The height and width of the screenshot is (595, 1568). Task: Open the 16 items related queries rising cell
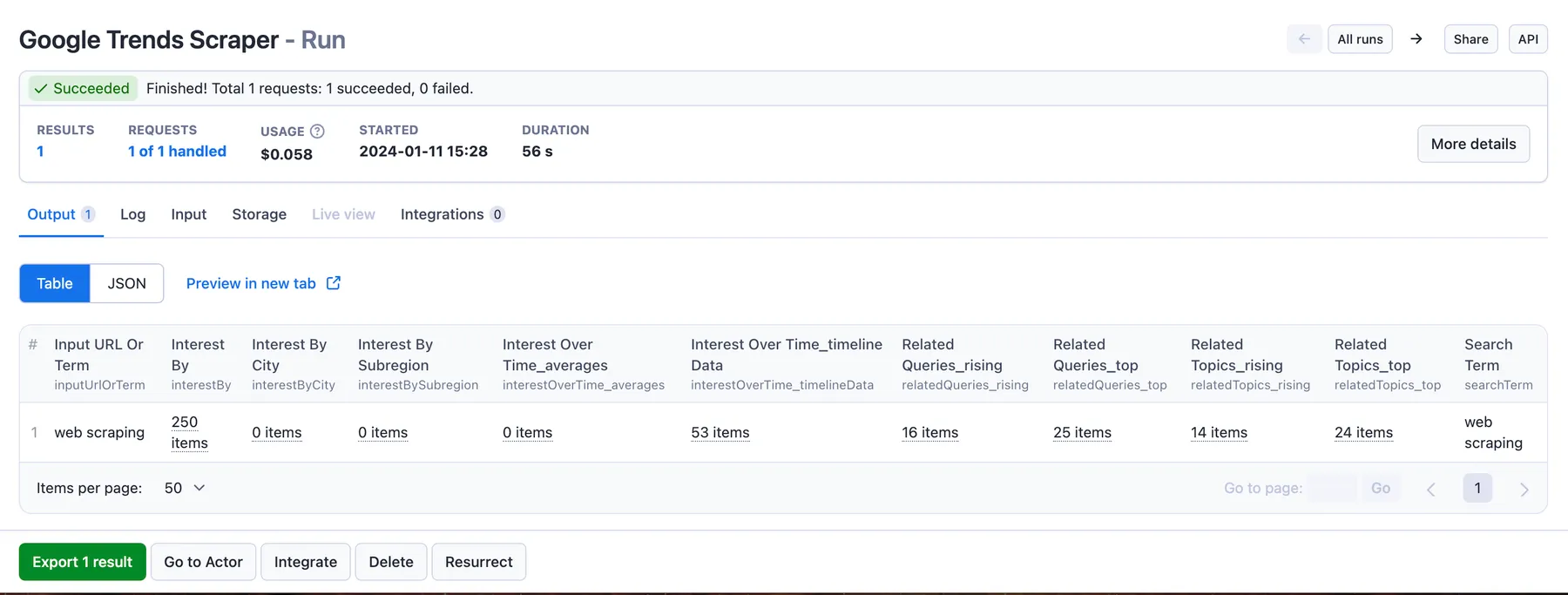tap(929, 432)
